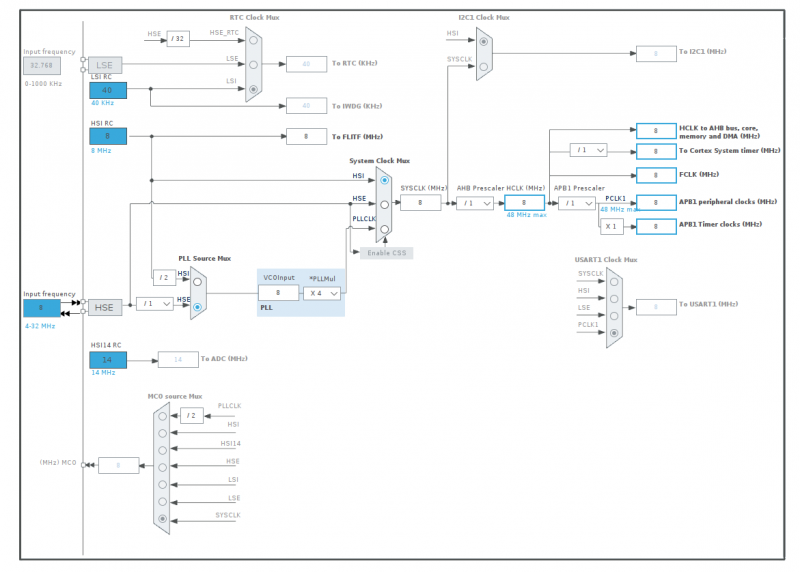Open the AHB Prescaler dropdown
The height and width of the screenshot is (572, 800).
pyautogui.click(x=475, y=203)
